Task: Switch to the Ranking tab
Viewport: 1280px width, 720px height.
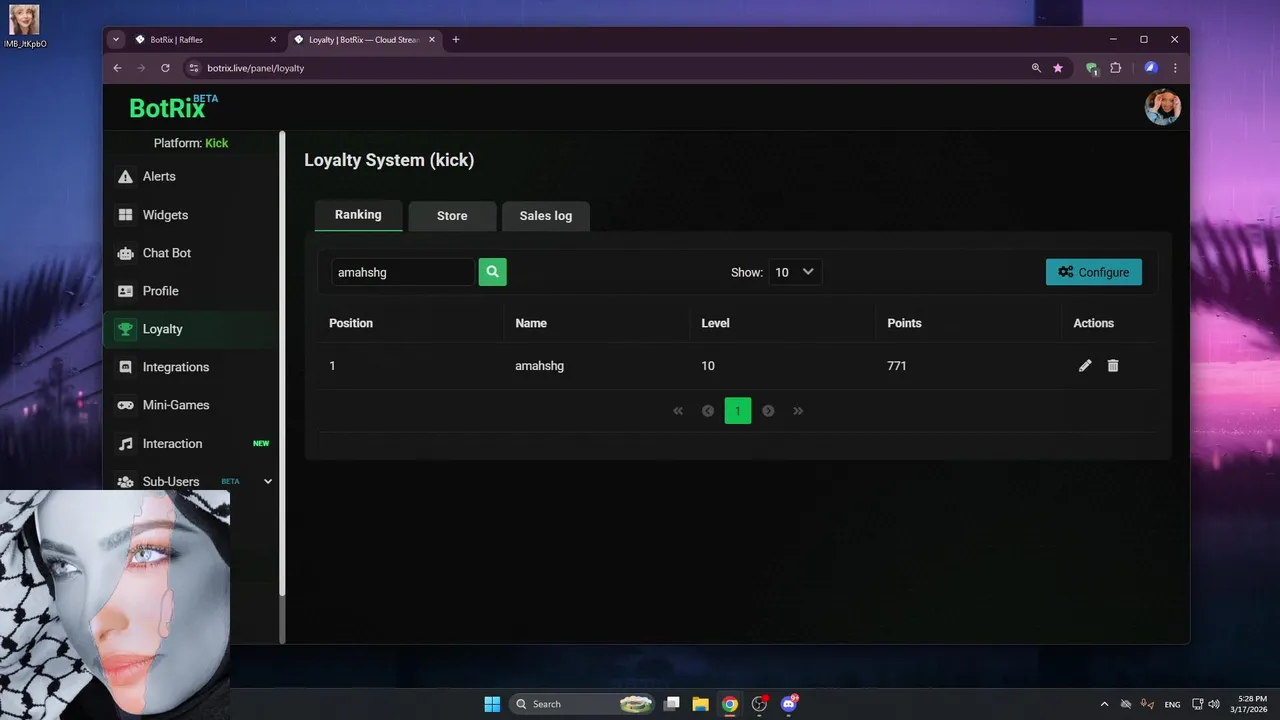Action: [x=358, y=215]
